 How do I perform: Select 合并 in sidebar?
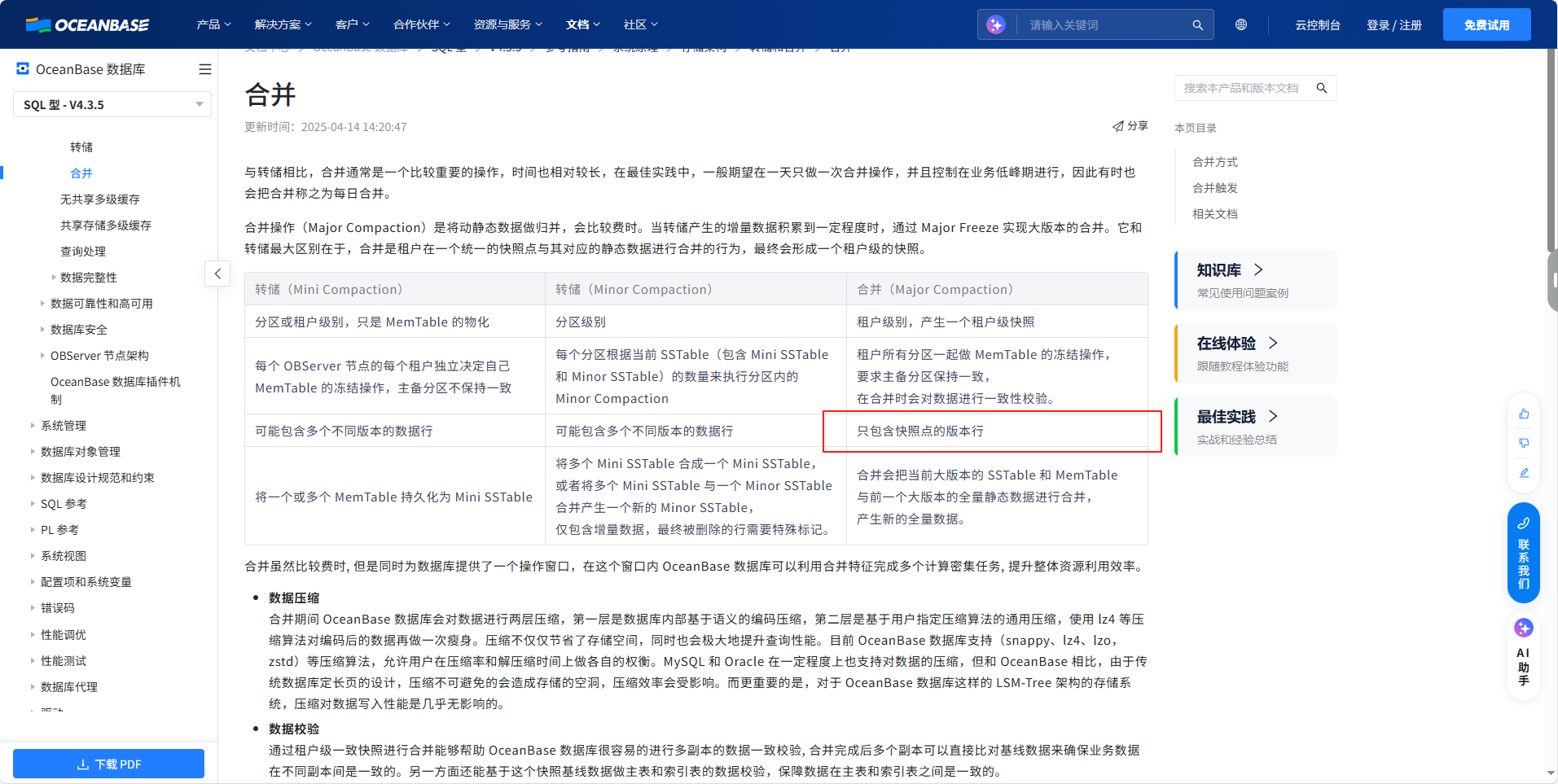coord(81,173)
